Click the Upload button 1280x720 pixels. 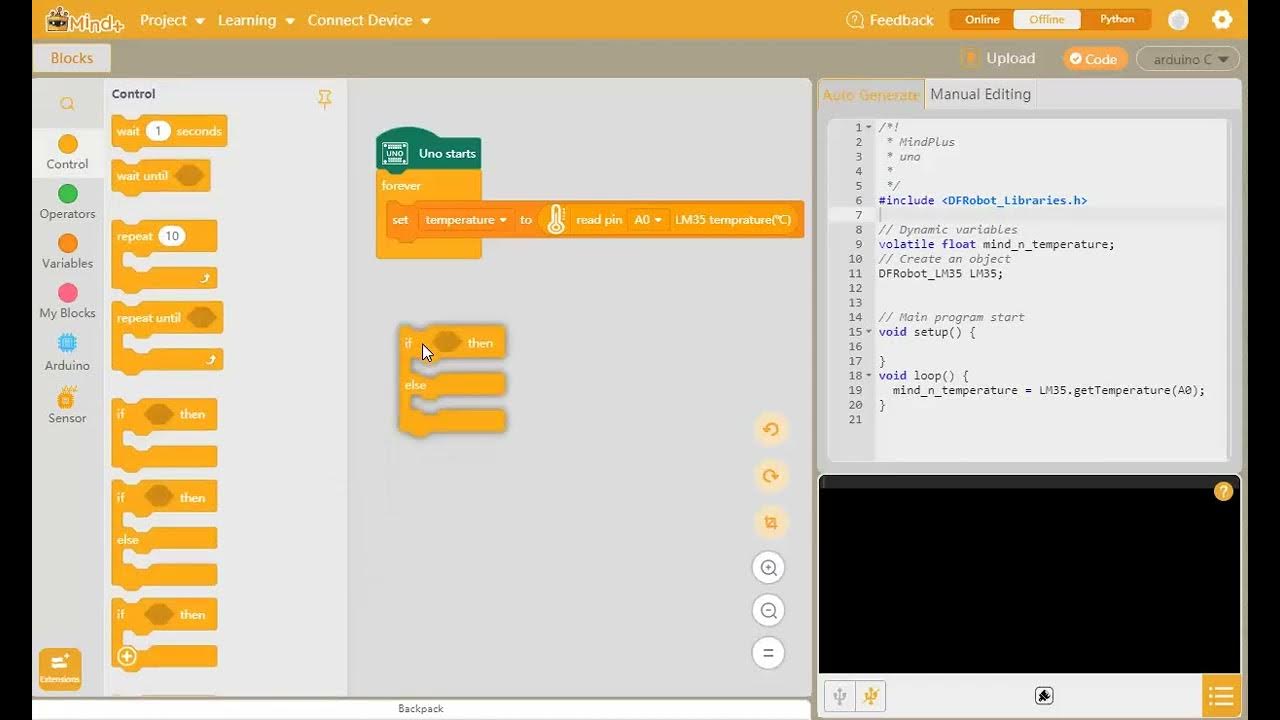998,58
